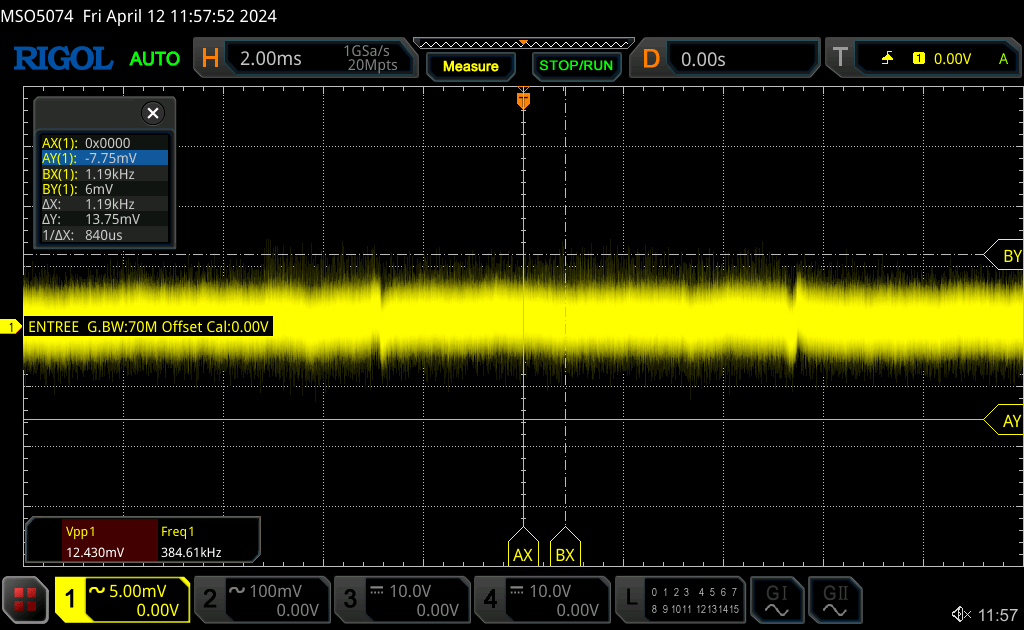1024x630 pixels.
Task: Click the channel 1 trigger source badge
Action: (x=918, y=59)
